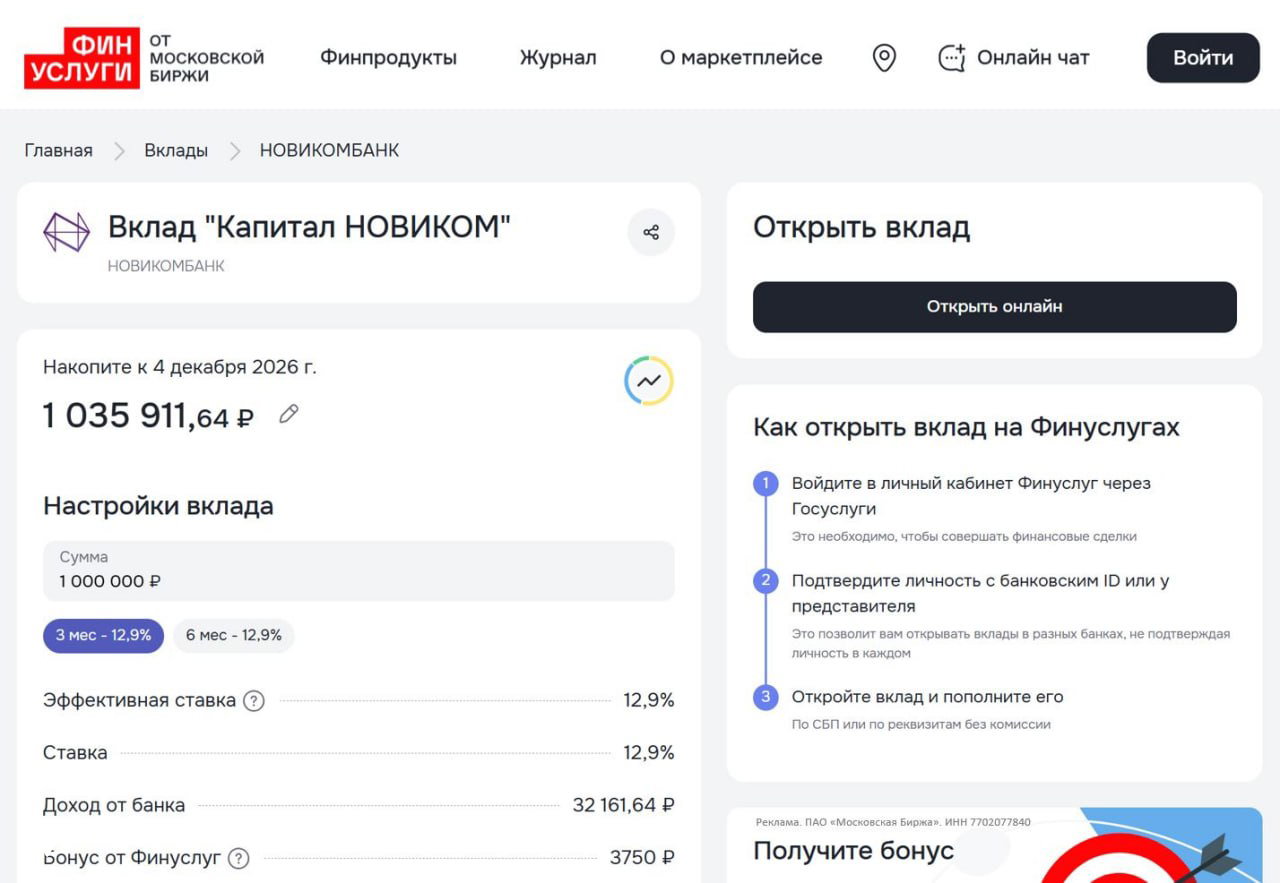Click the Войти button
The image size is (1280, 883).
[1203, 58]
